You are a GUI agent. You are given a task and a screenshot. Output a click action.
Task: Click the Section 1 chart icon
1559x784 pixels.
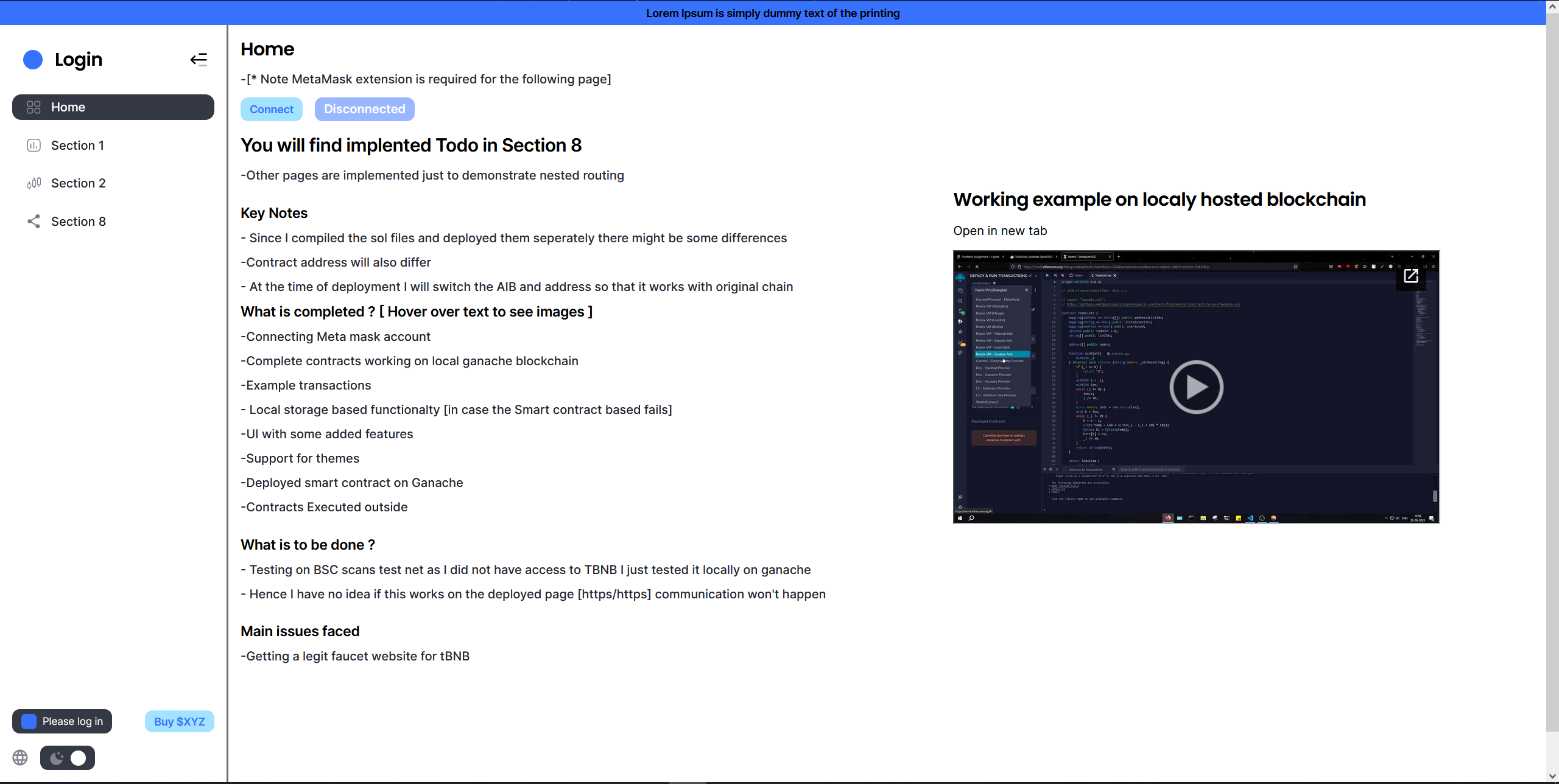[33, 145]
